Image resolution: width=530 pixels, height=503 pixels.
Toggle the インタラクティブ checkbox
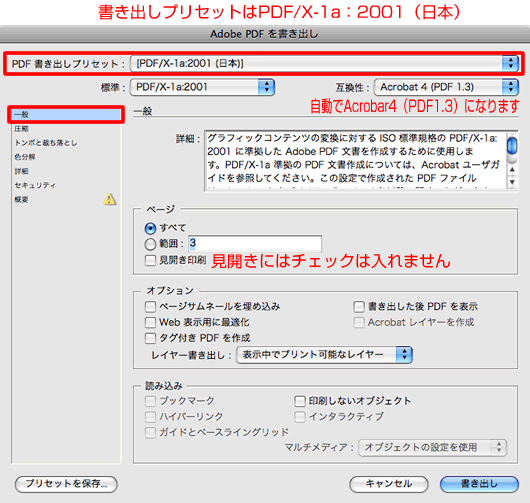pos(300,417)
